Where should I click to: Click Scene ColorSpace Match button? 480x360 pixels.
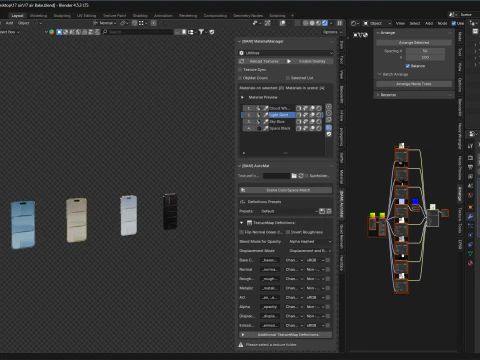coord(286,190)
